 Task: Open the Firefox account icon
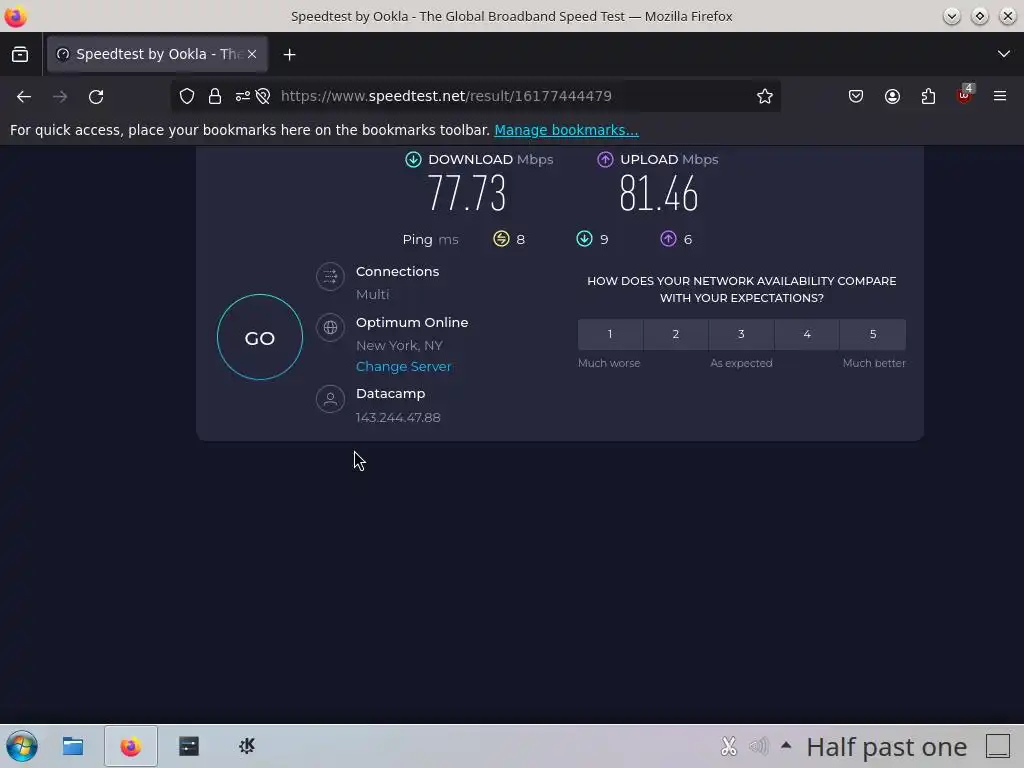(x=892, y=97)
